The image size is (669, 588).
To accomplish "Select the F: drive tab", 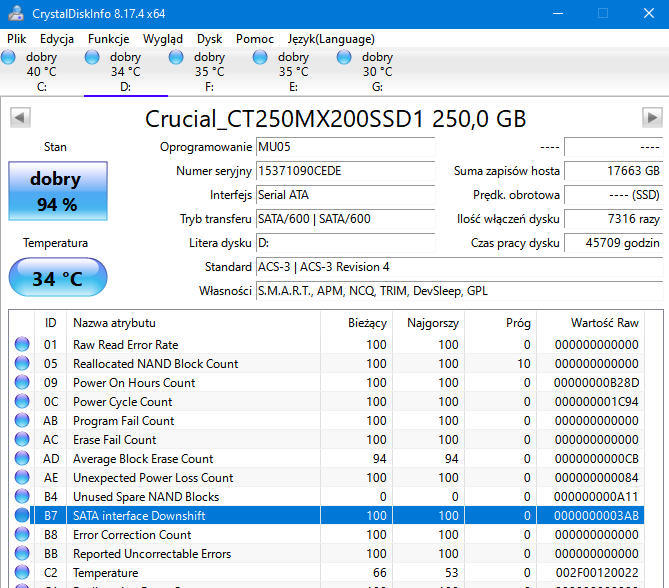I will 209,72.
